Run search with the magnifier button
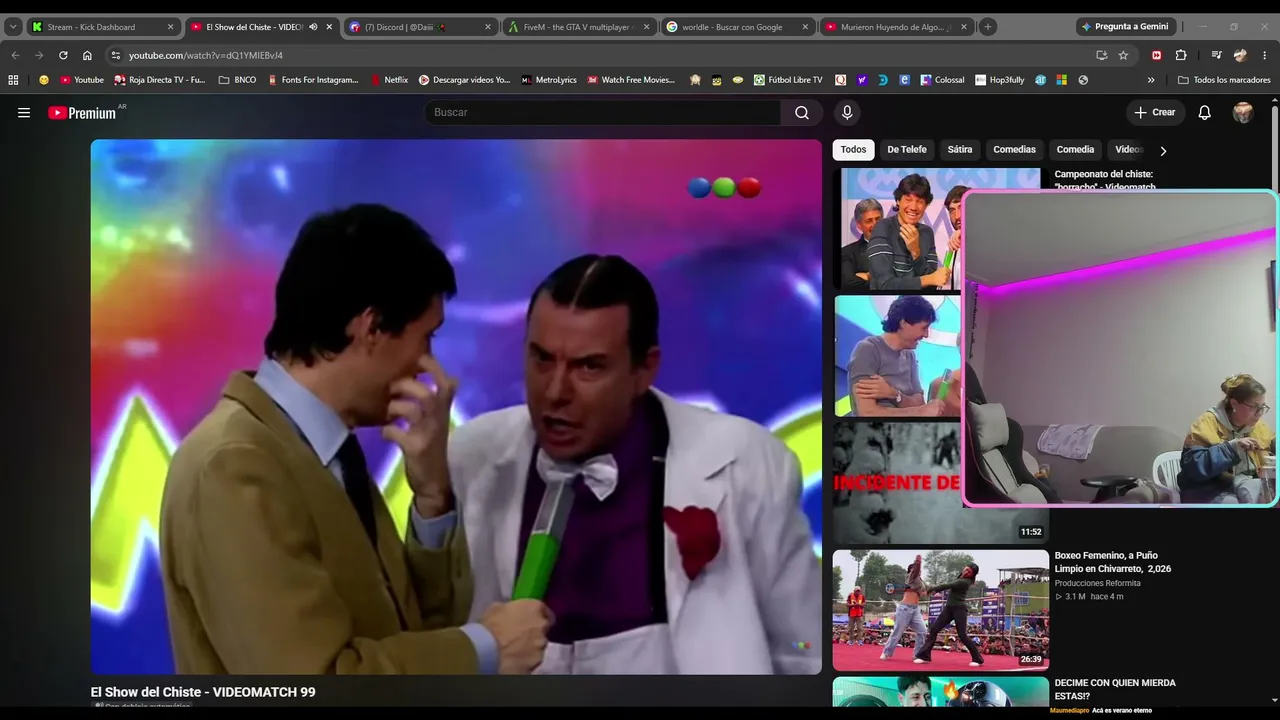Viewport: 1280px width, 720px height. point(802,113)
